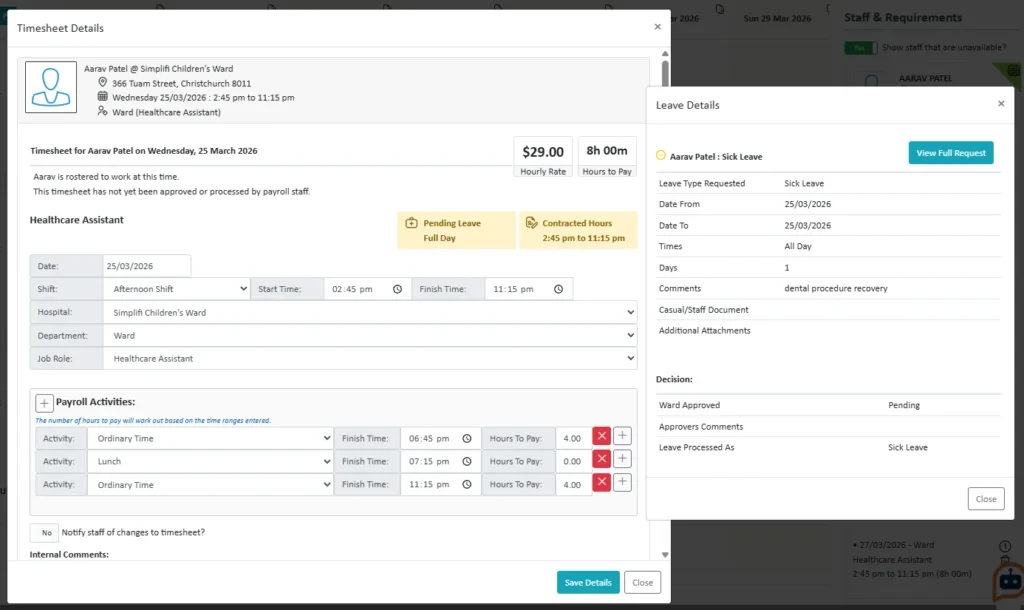This screenshot has height=610, width=1024.
Task: Click 'Sun 29 Mar 2026' column header
Action: (777, 18)
